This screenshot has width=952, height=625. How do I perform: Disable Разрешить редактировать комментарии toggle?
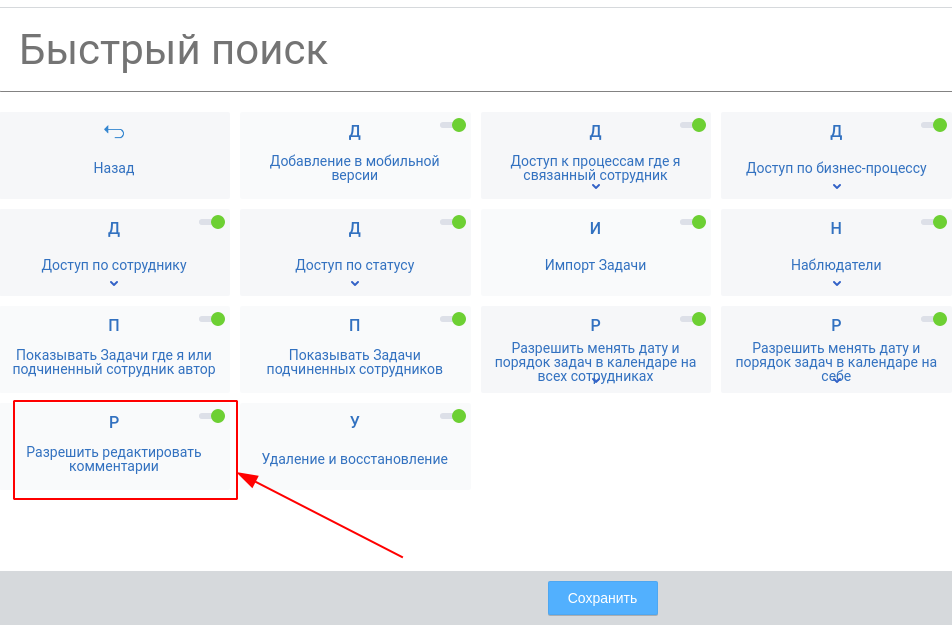212,416
